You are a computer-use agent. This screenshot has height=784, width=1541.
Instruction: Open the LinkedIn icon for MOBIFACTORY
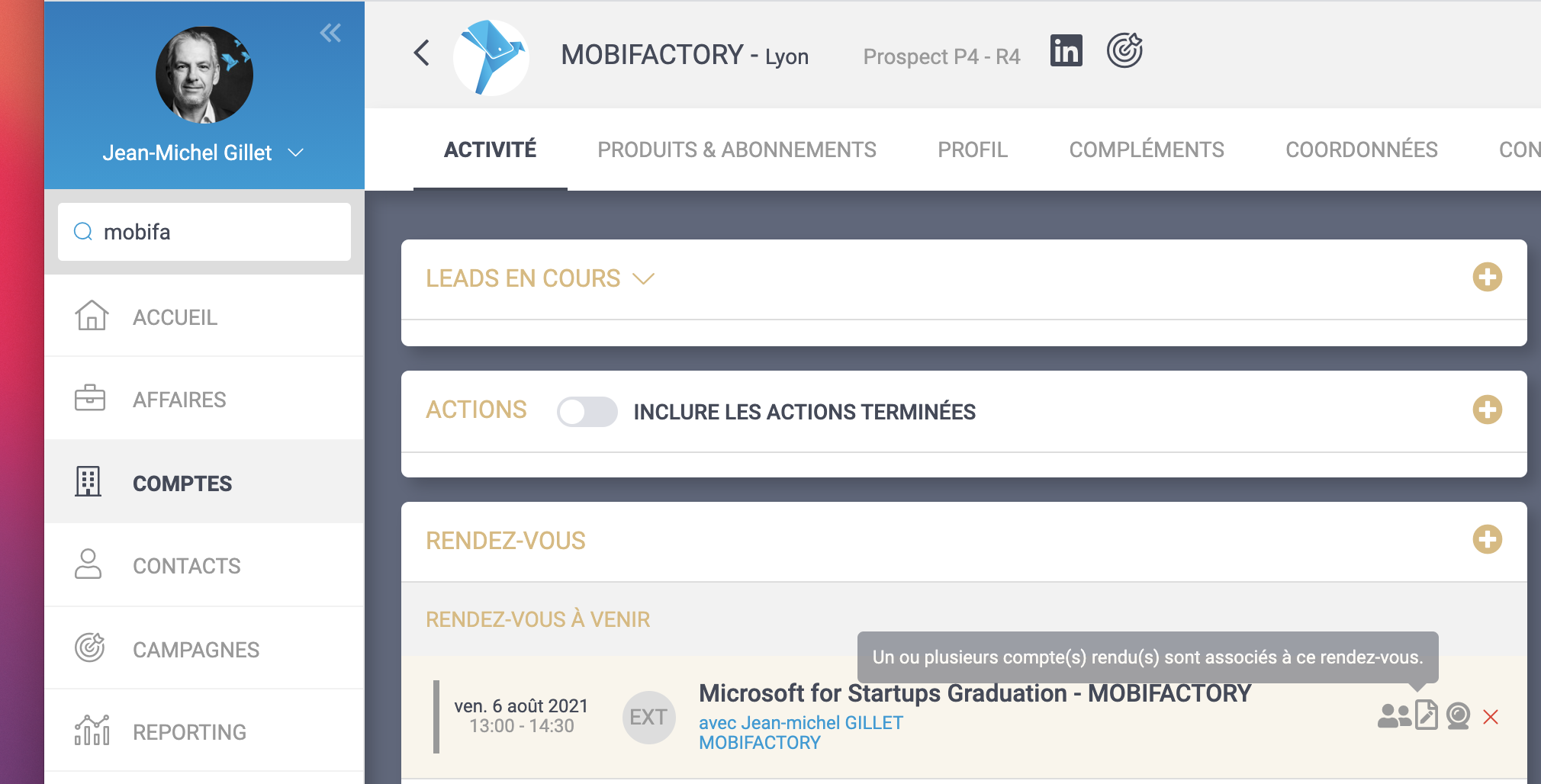coord(1066,51)
